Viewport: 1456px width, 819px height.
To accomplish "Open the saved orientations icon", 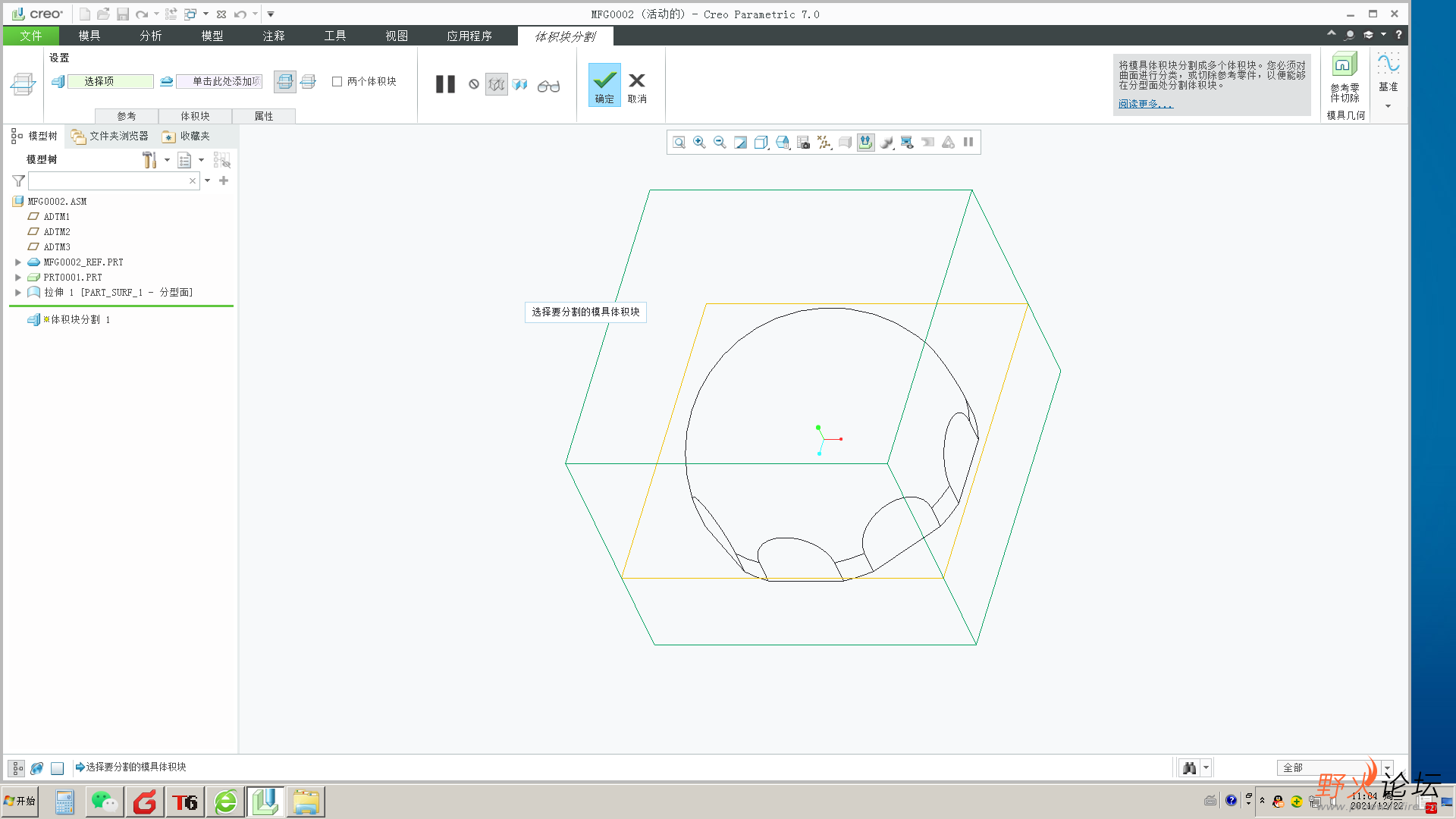I will [x=783, y=143].
